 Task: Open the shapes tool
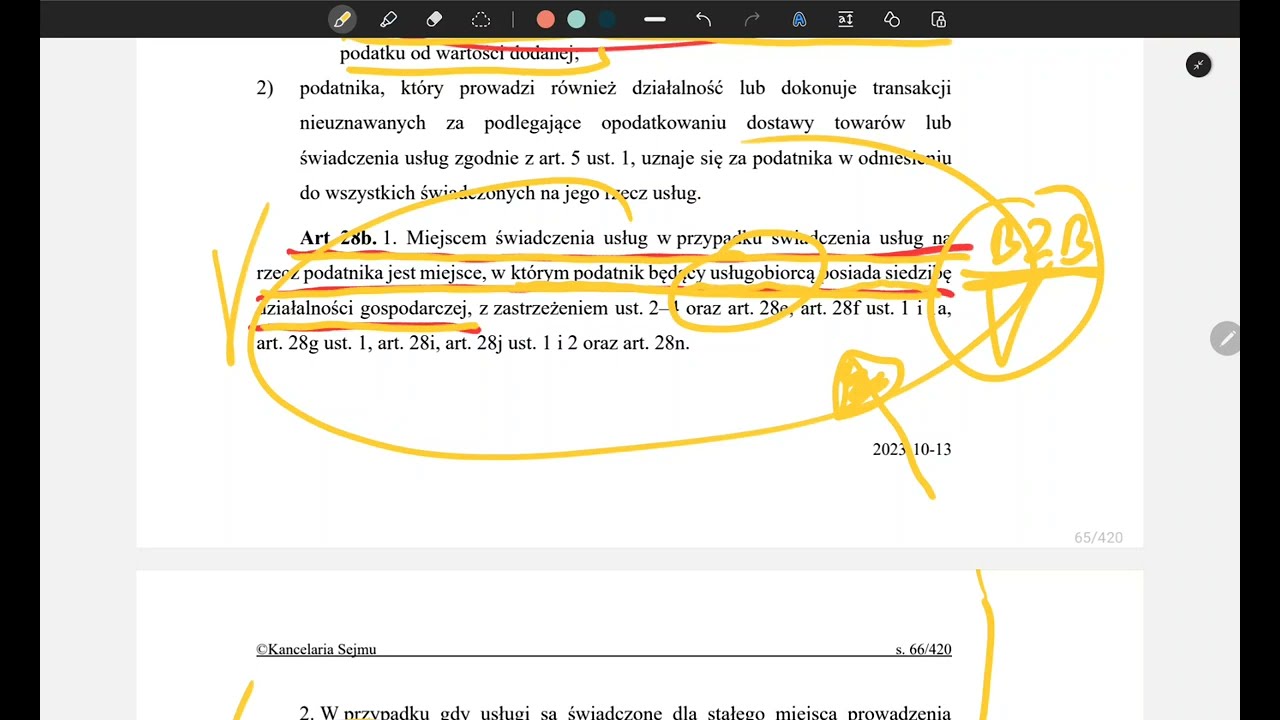click(x=892, y=19)
